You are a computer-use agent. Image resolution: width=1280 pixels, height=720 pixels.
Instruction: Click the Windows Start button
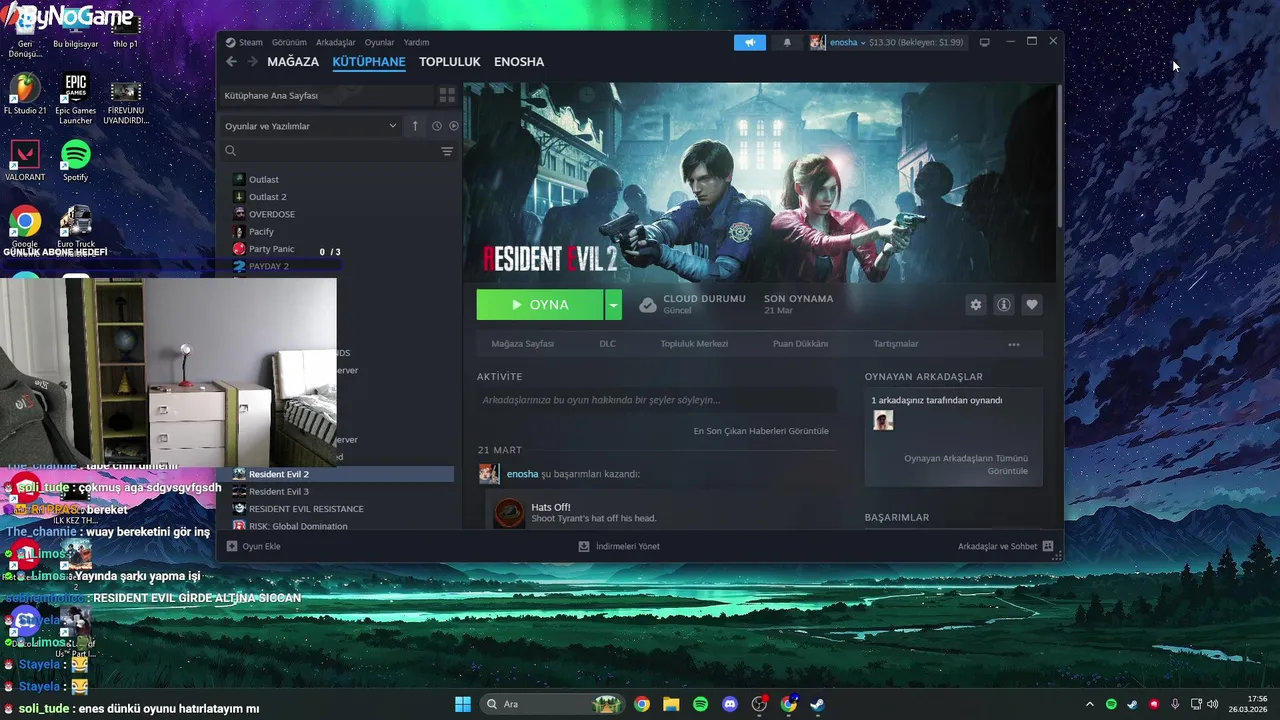coord(463,704)
